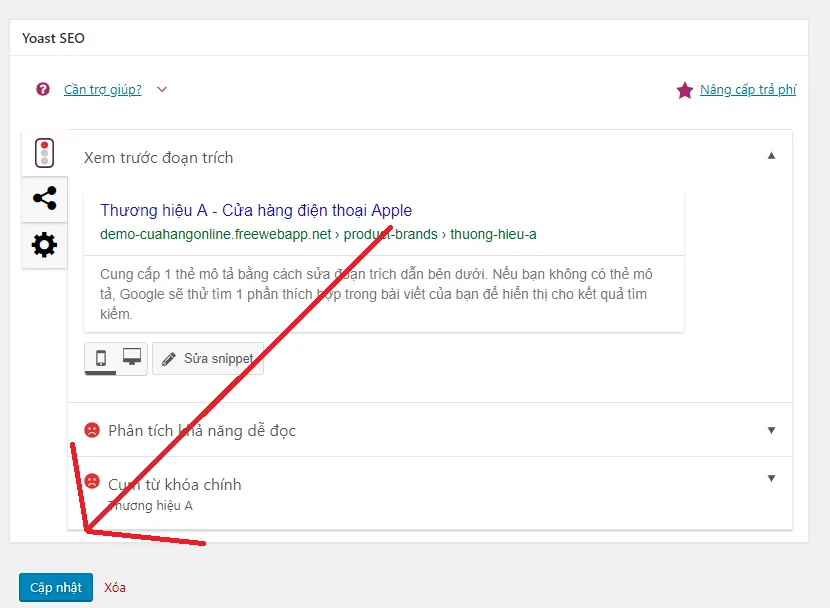Expand the help chevron next to Cần trợ giúp
Screen dimensions: 830x608
coord(162,89)
